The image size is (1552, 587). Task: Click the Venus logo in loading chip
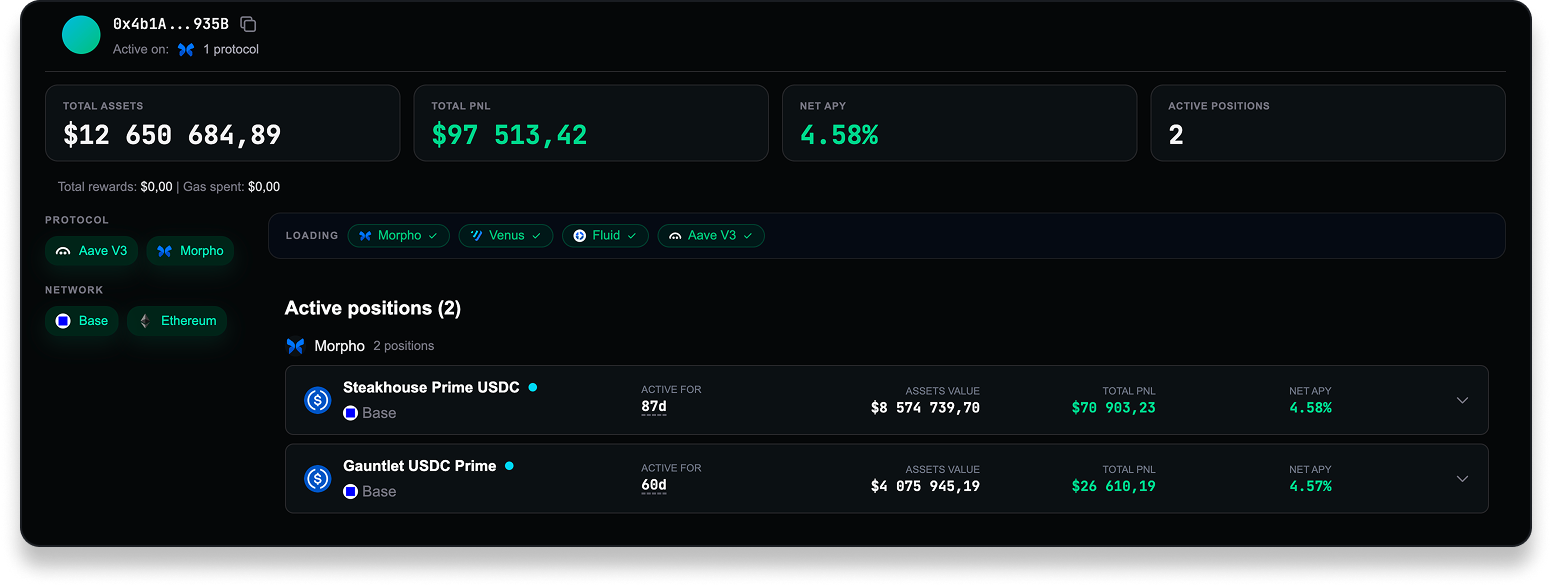pyautogui.click(x=476, y=236)
